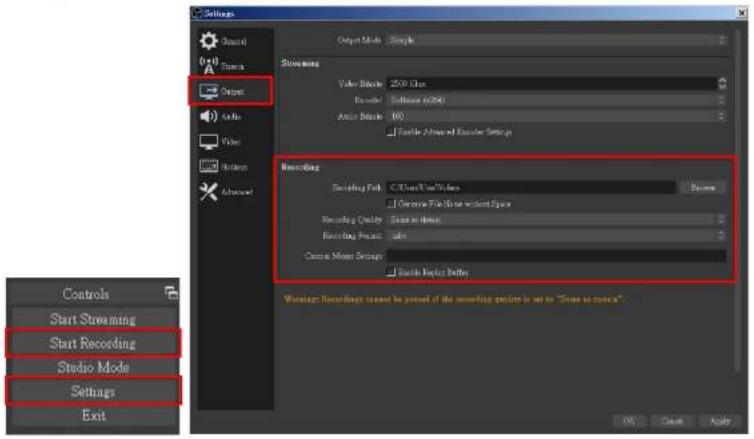Open the Output Mode dropdown

[556, 40]
